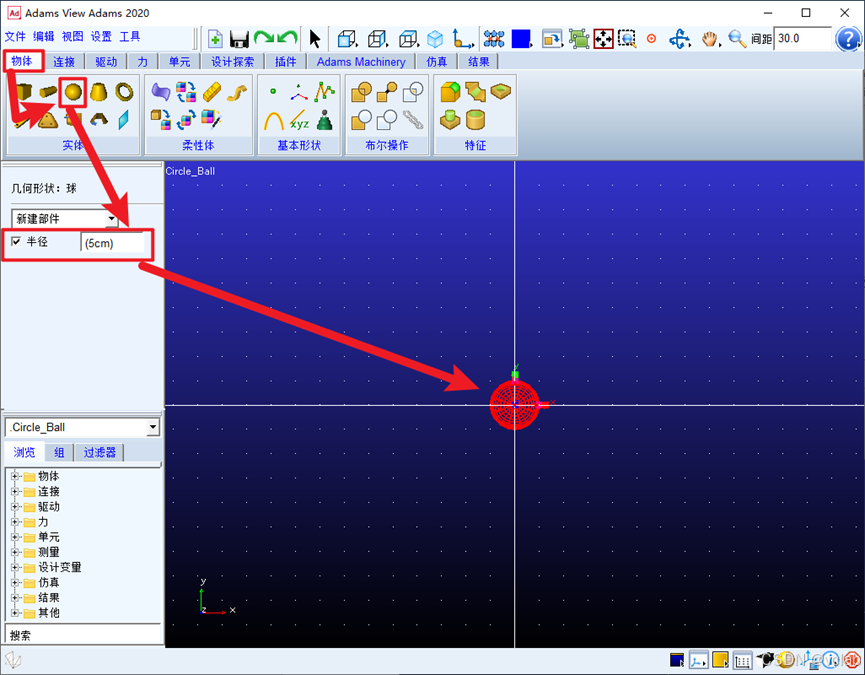
Task: Select the chain geometry icon
Action: pyautogui.click(x=413, y=120)
